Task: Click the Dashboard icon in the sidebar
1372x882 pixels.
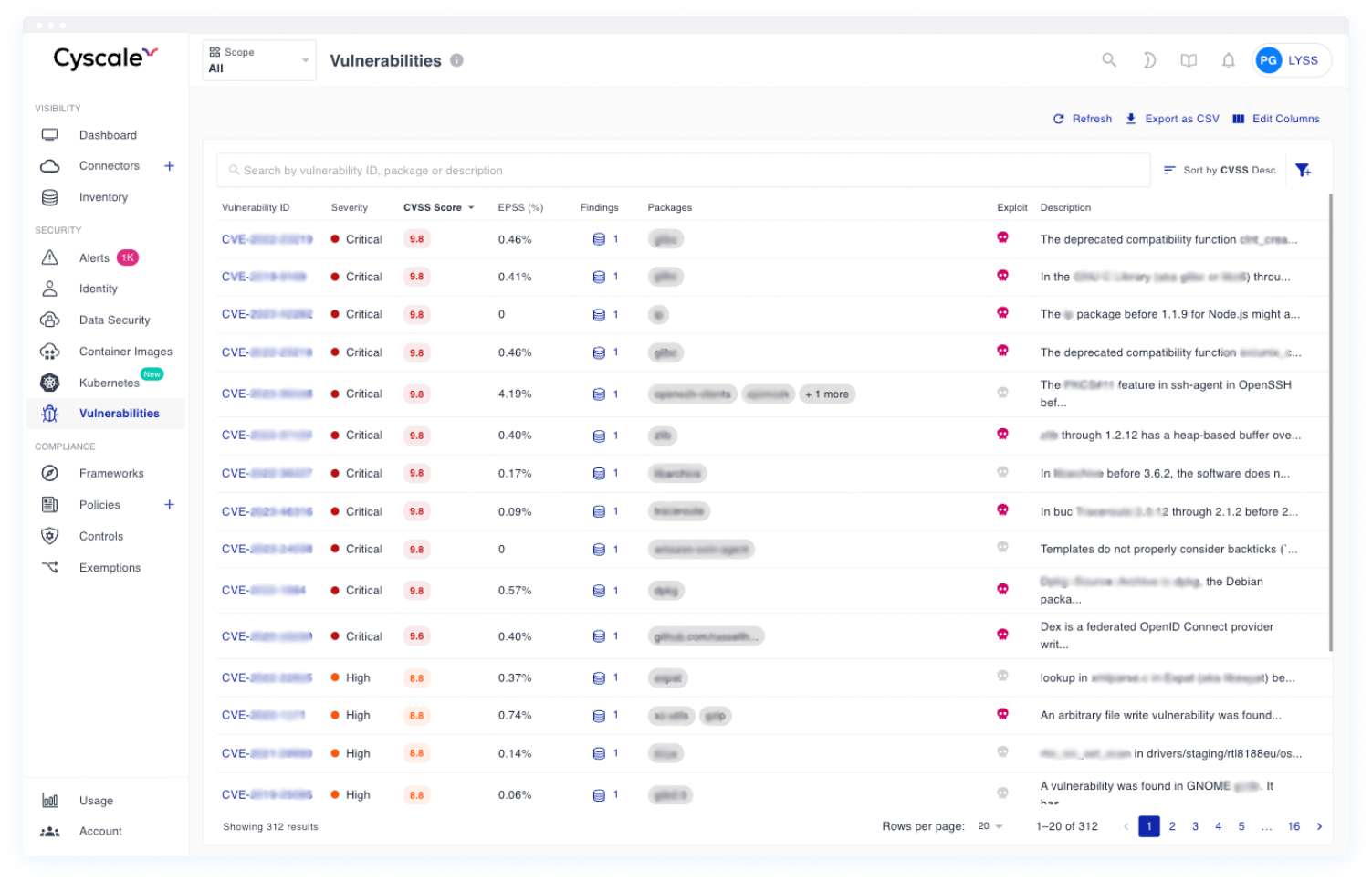Action: pos(49,134)
